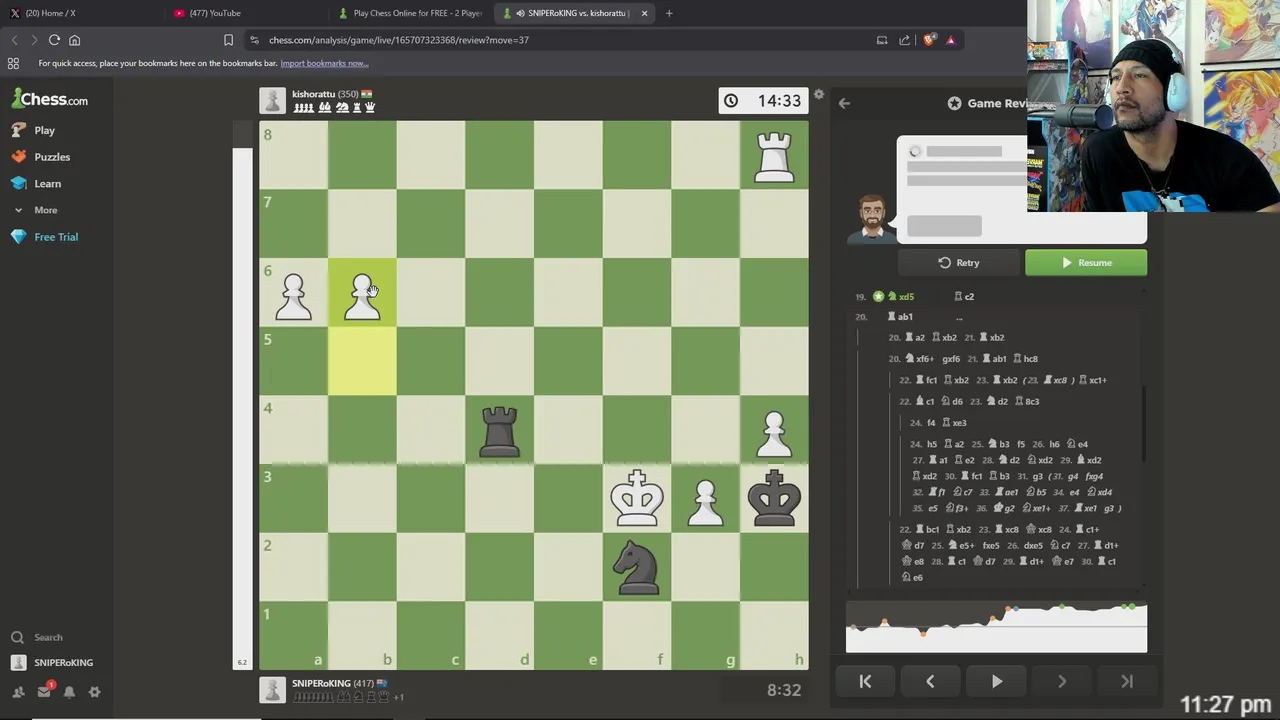Click the green Resume button
Screen dimensions: 1280x720
tap(1086, 263)
